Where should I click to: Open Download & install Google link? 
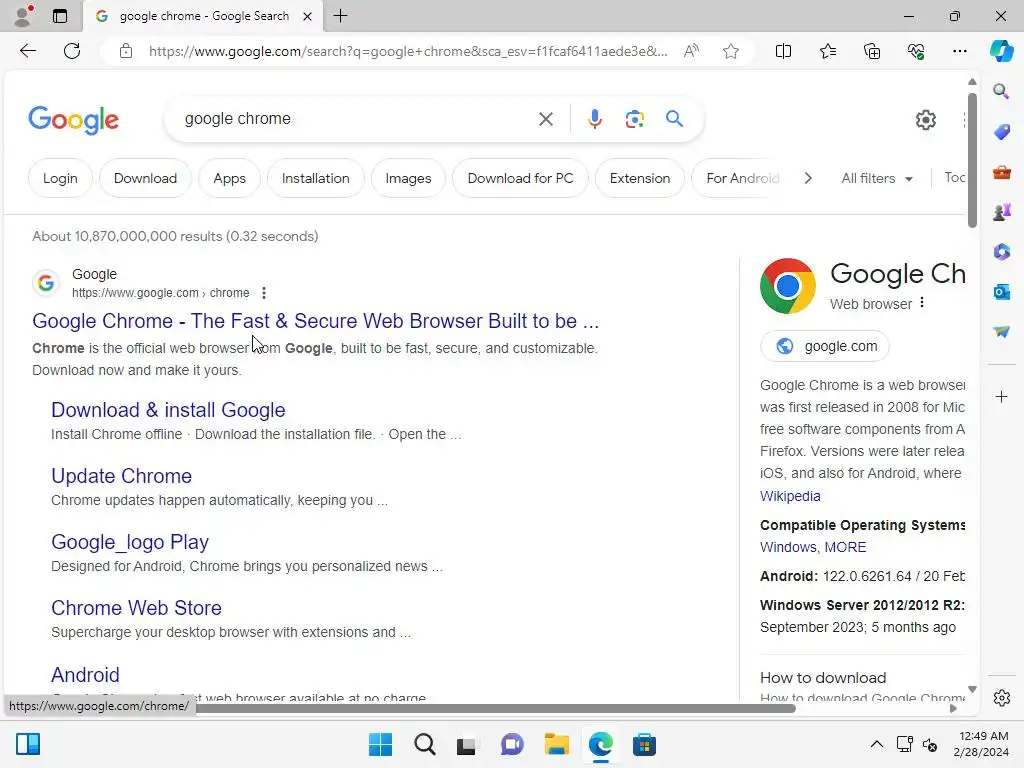click(x=168, y=410)
